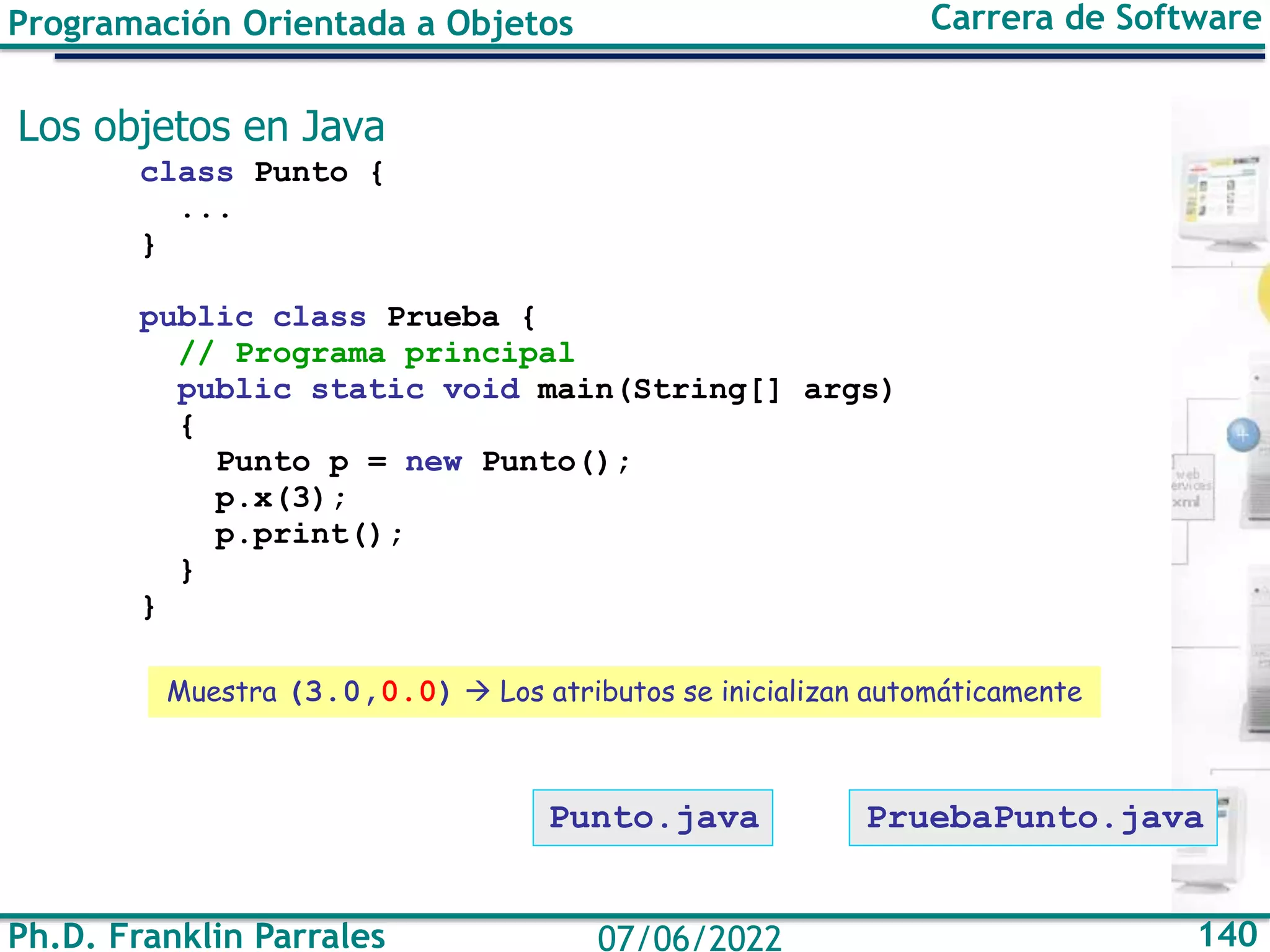Open the PruebaPunto.java file link

(1033, 817)
